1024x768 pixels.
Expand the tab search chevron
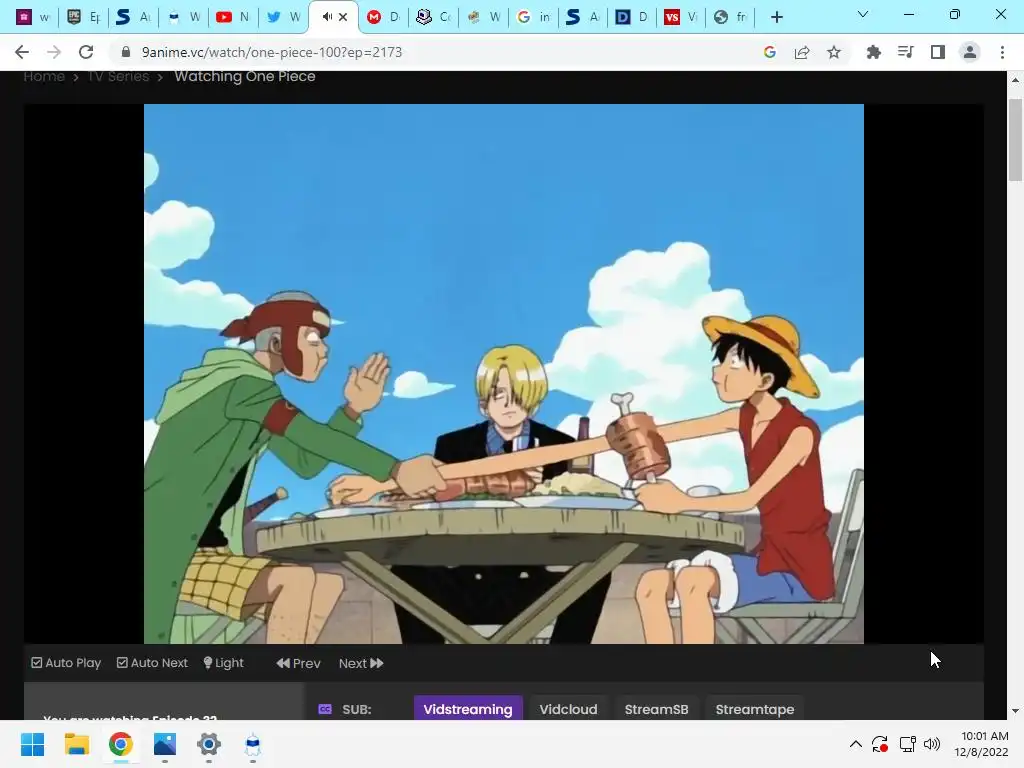point(863,14)
